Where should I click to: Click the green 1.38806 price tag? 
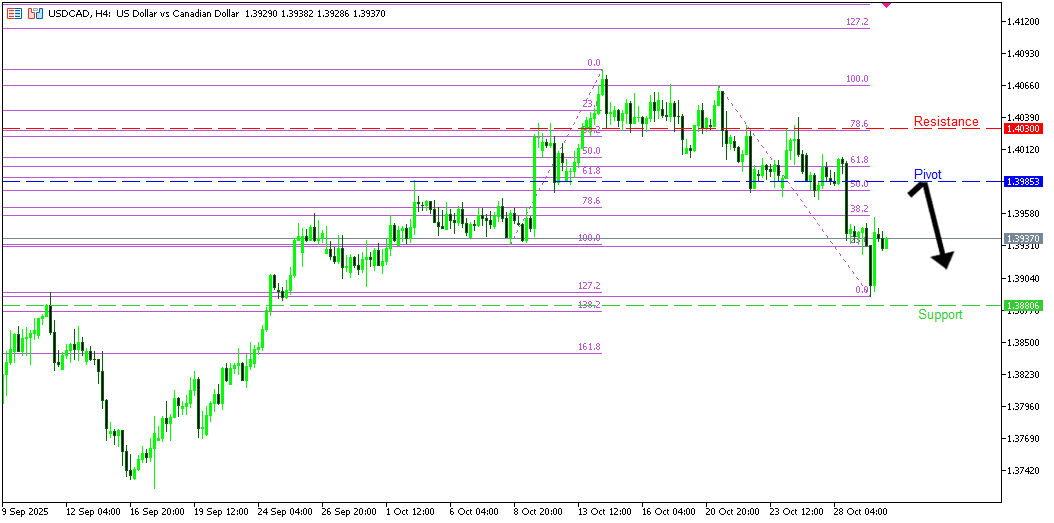click(x=1026, y=305)
